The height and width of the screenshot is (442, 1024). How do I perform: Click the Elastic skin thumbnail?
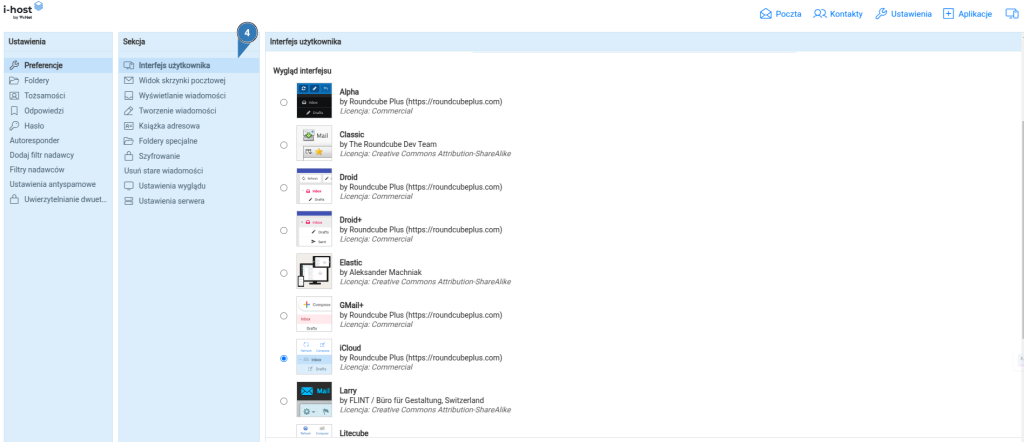coord(314,271)
